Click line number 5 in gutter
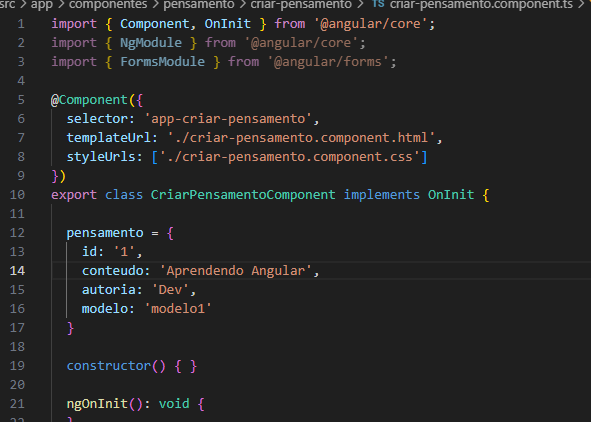Viewport: 591px width, 422px height. (21, 100)
